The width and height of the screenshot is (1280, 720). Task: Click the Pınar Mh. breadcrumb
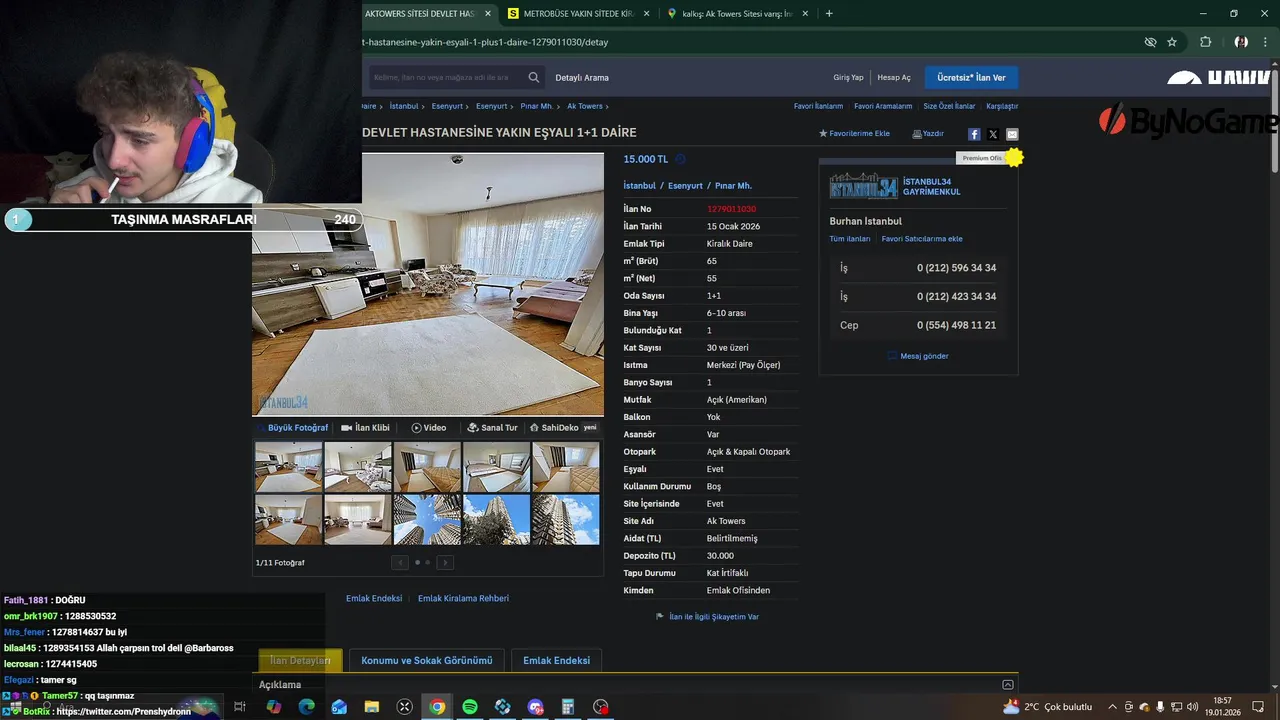pyautogui.click(x=536, y=106)
